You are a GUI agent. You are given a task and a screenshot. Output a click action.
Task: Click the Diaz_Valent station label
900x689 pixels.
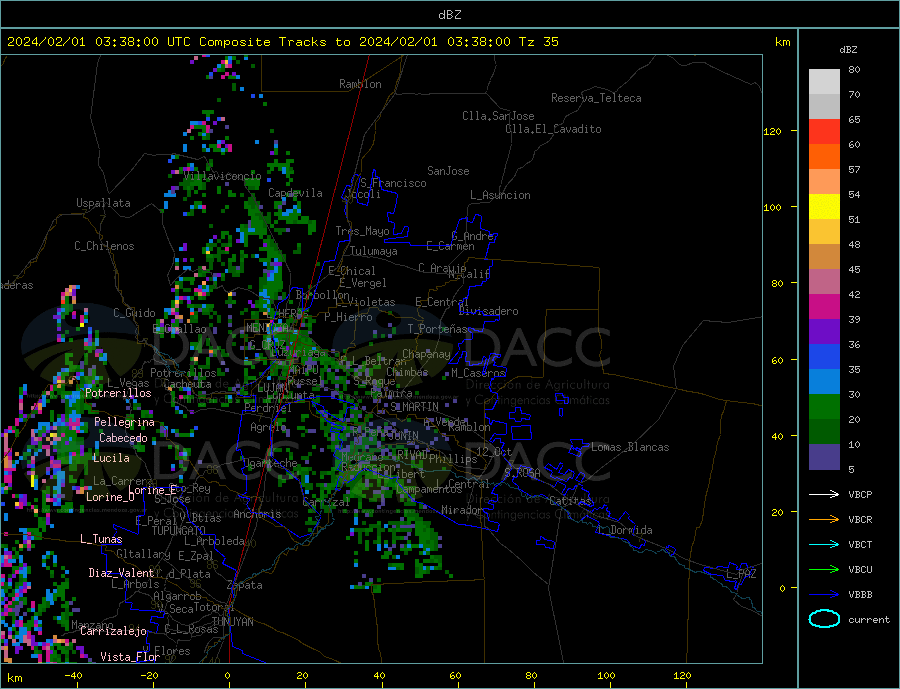point(121,573)
